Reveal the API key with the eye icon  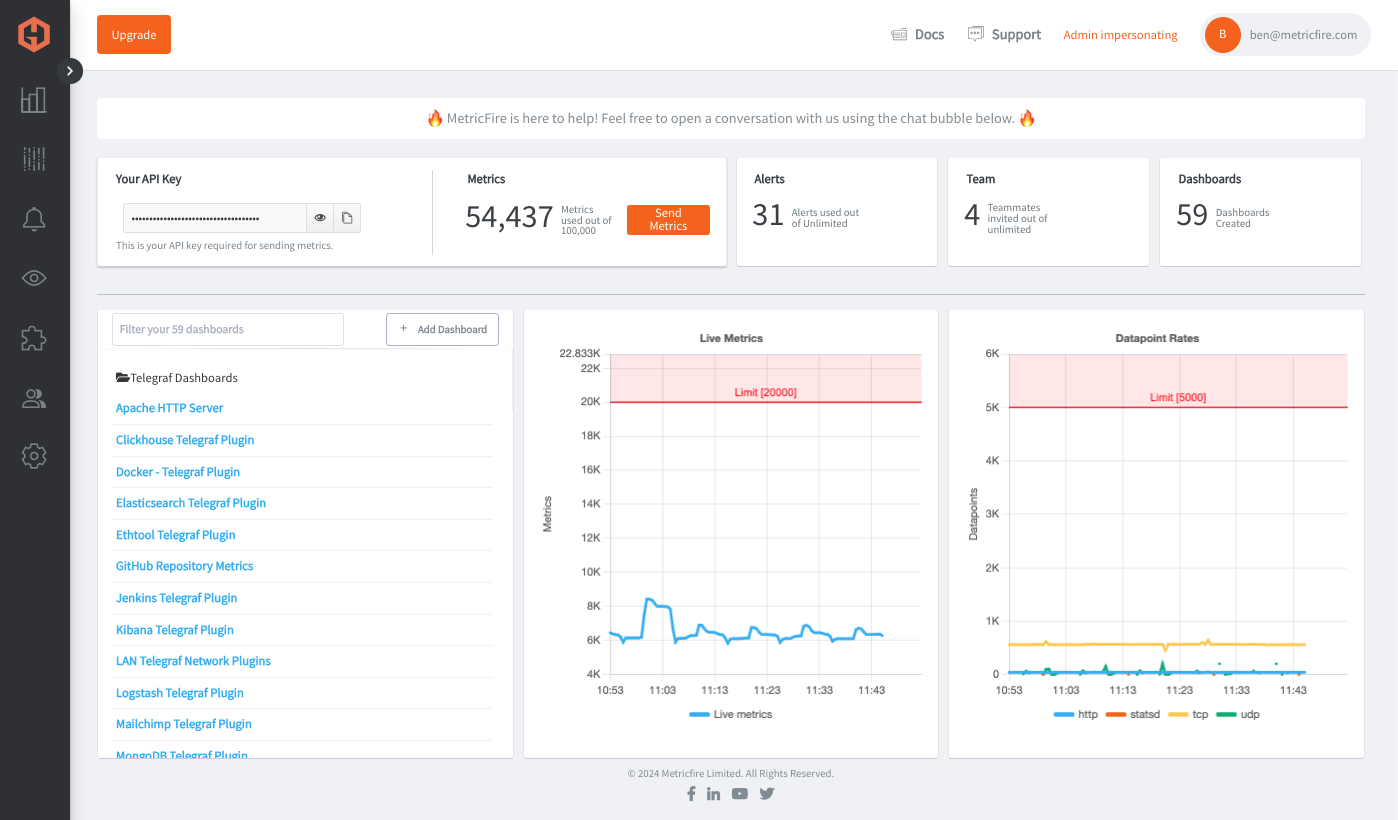[x=320, y=218]
